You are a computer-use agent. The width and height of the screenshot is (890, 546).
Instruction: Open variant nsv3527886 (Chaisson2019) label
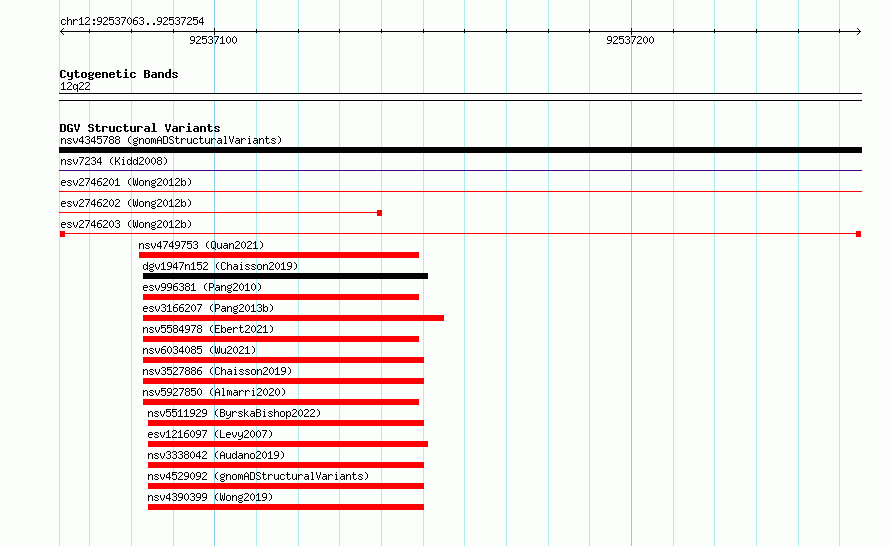coord(217,371)
